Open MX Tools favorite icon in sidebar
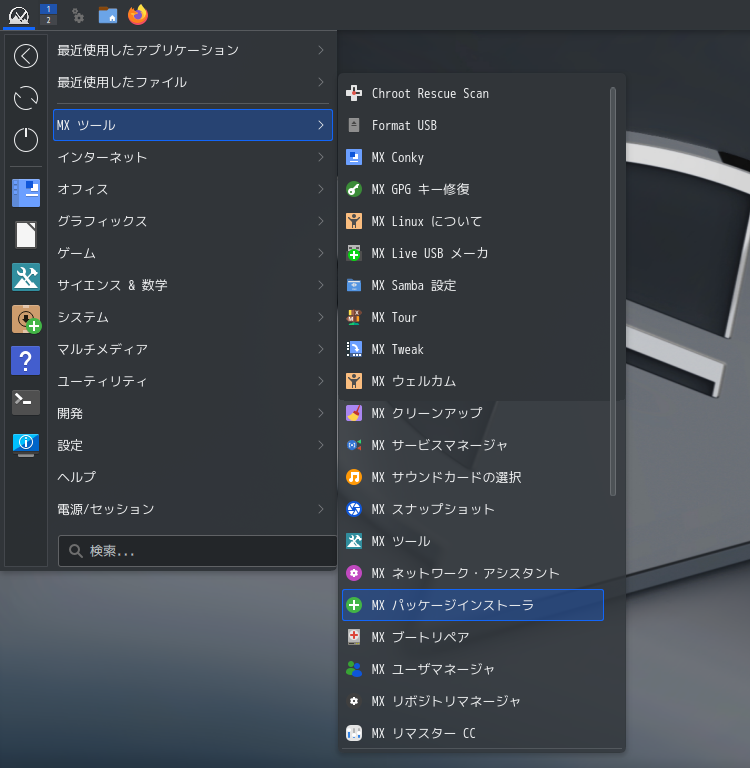The height and width of the screenshot is (768, 750). 26,277
